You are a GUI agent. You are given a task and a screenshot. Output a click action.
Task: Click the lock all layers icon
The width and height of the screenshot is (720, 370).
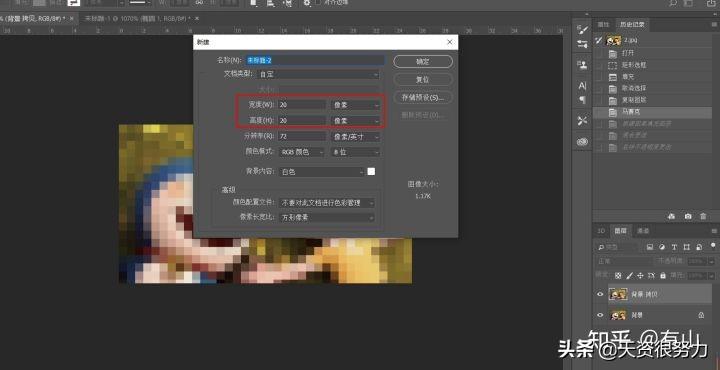[663, 275]
